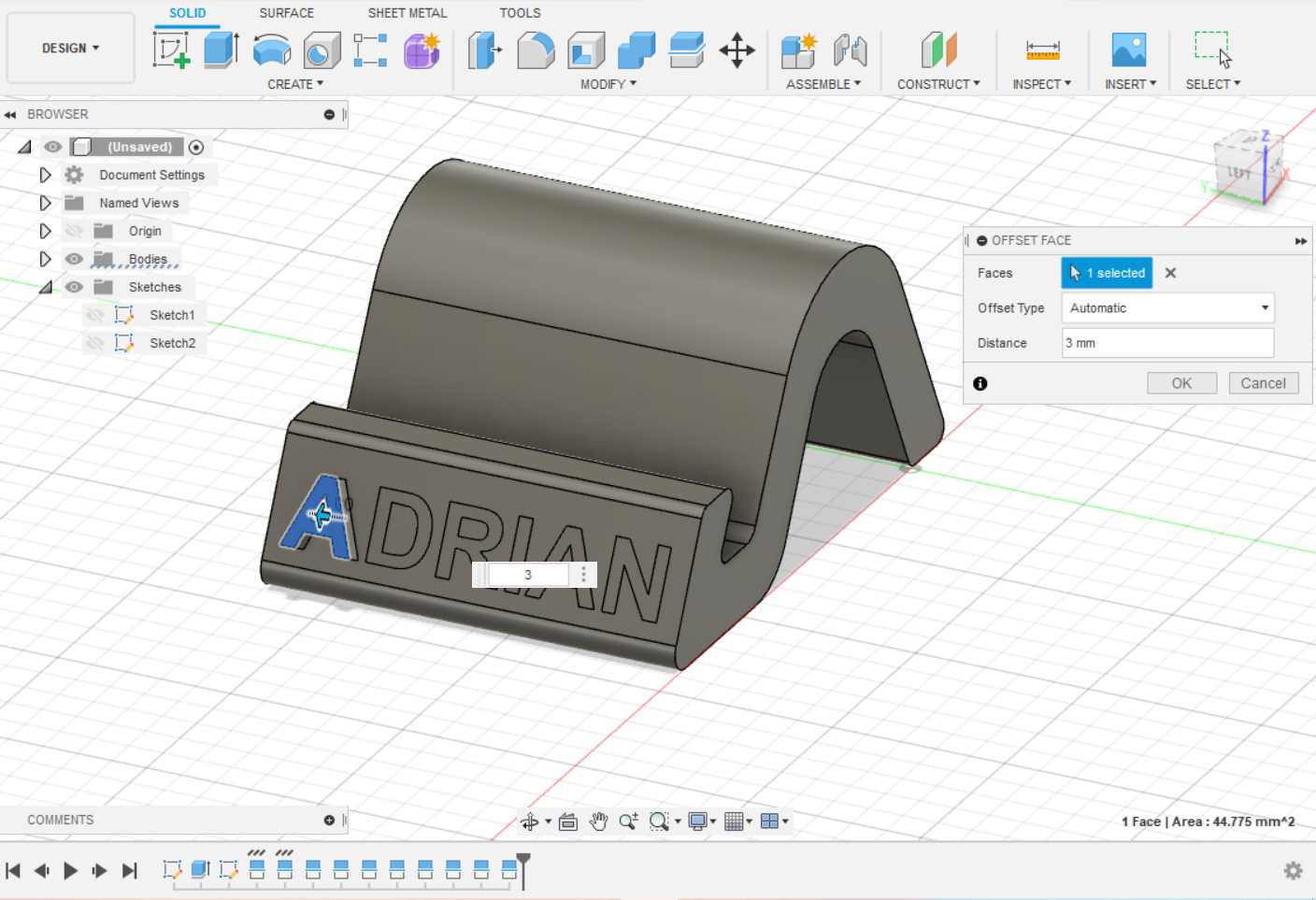
Task: Expand the Origin node
Action: pos(45,231)
